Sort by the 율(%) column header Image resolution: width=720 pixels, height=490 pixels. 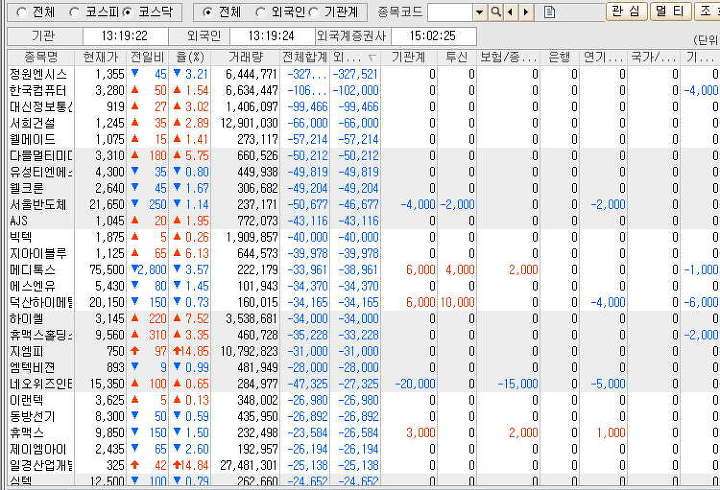(x=190, y=57)
